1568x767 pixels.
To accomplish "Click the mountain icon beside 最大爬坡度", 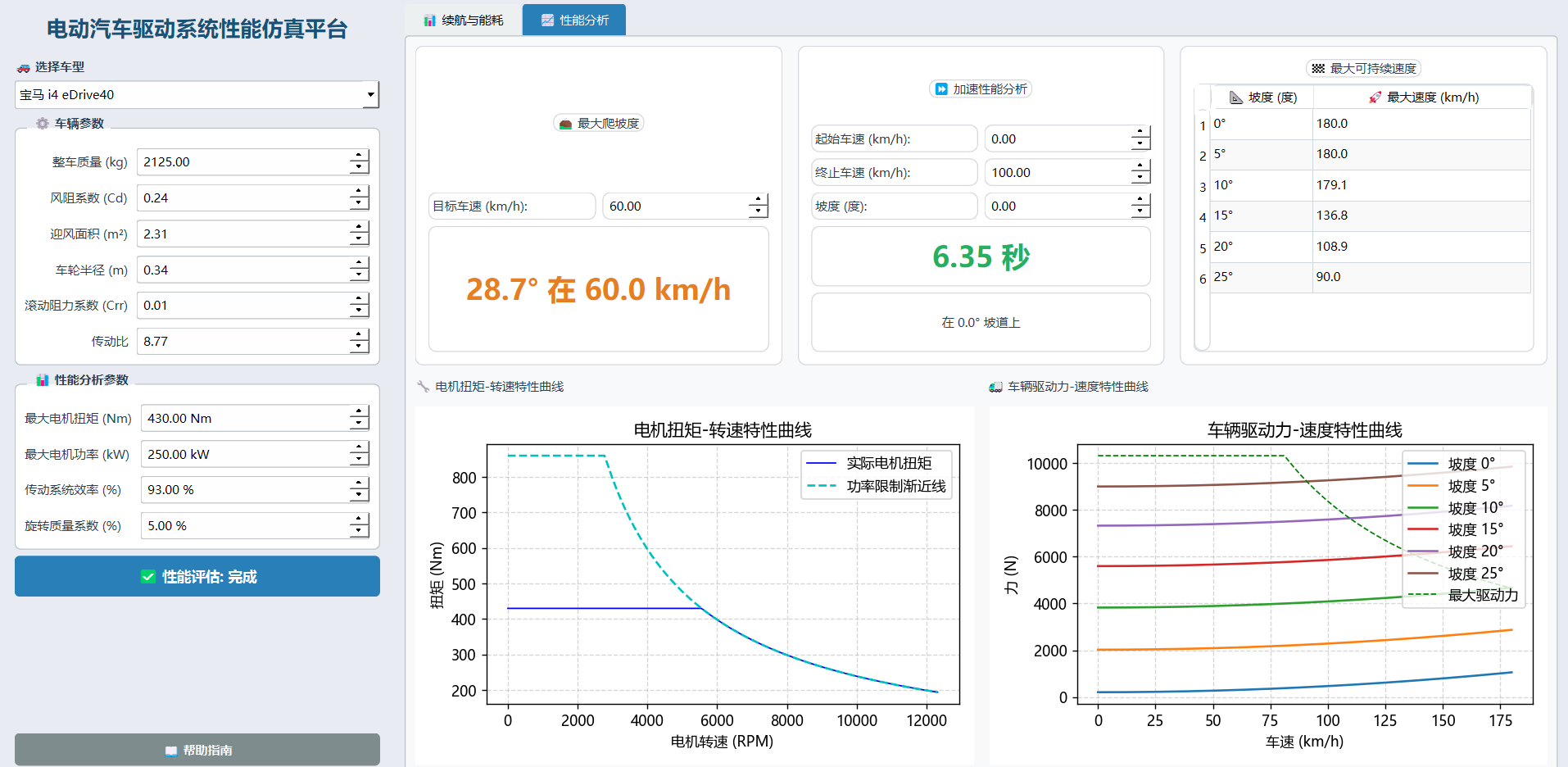I will coord(565,125).
